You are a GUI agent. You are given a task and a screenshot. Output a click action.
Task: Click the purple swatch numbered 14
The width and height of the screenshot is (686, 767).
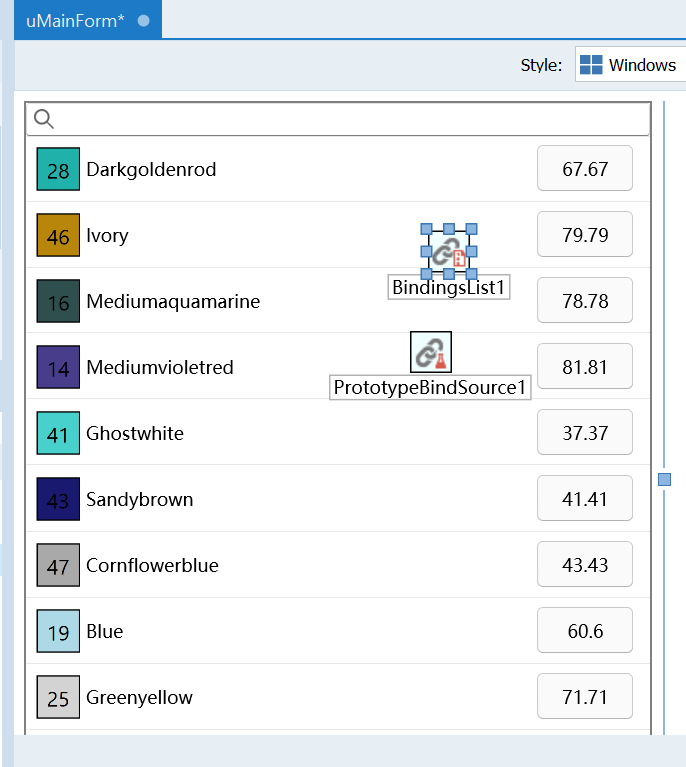point(58,367)
